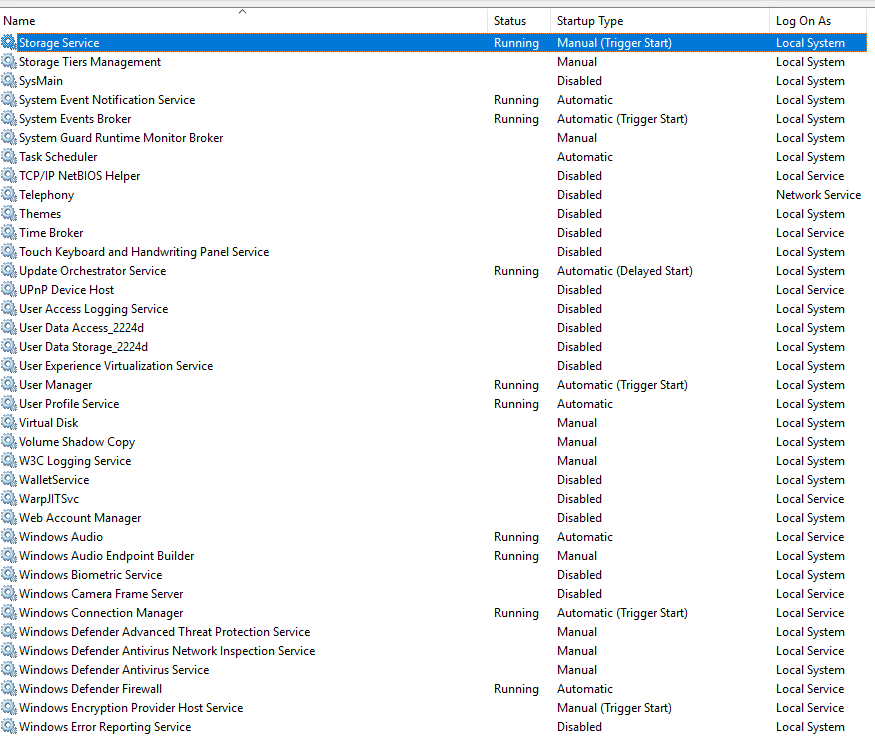Click Local Service logon for Windows Audio
Screen dimensions: 875x736
point(810,536)
